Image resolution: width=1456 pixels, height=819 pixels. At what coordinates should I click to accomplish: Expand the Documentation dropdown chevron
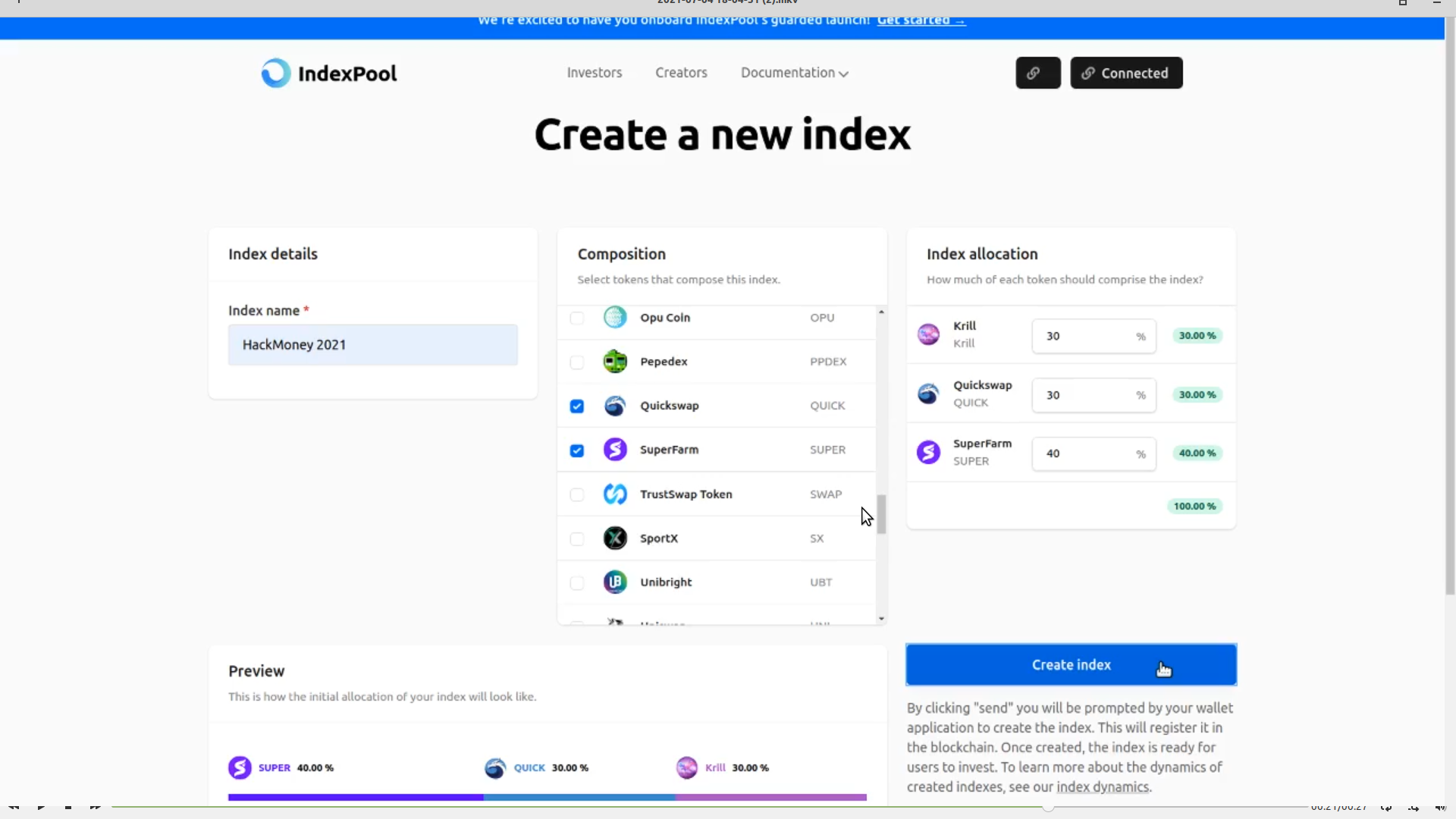[843, 74]
